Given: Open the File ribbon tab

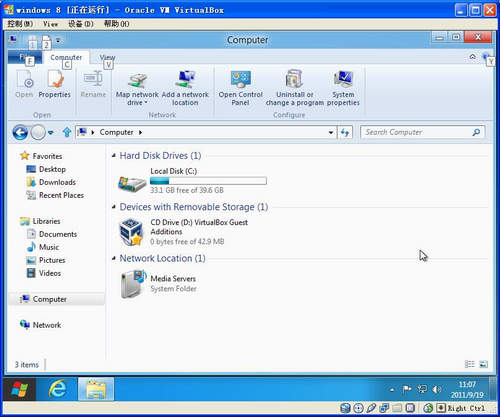Looking at the screenshot, I should [25, 57].
